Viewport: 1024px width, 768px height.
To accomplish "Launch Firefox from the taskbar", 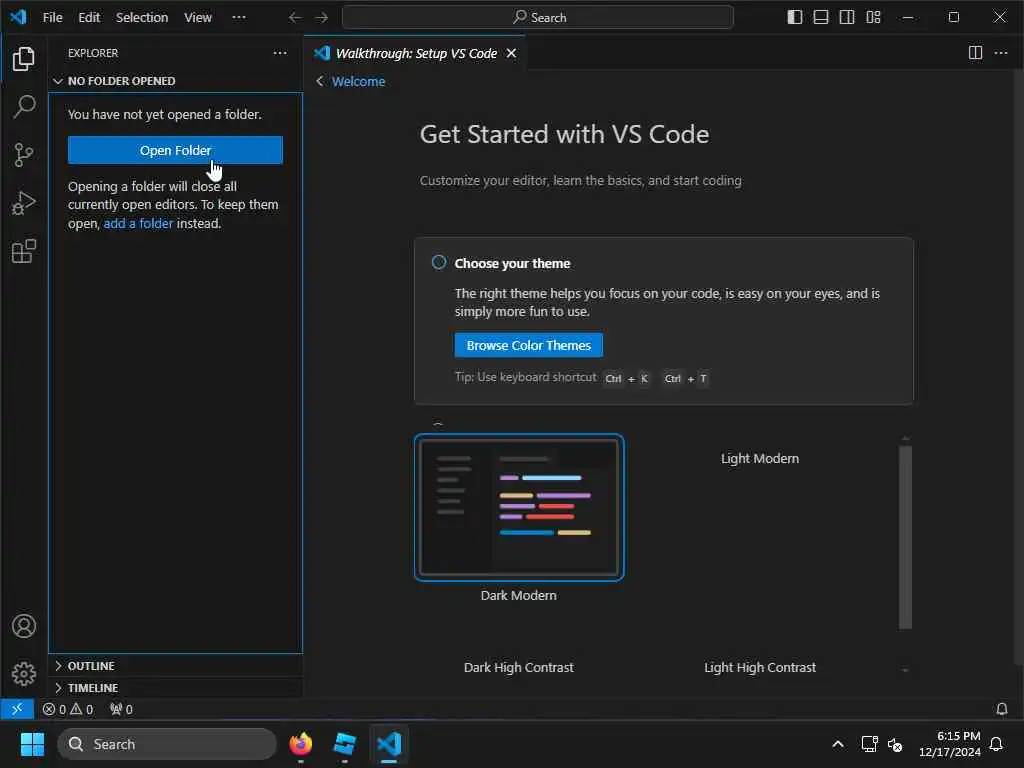I will [x=300, y=744].
